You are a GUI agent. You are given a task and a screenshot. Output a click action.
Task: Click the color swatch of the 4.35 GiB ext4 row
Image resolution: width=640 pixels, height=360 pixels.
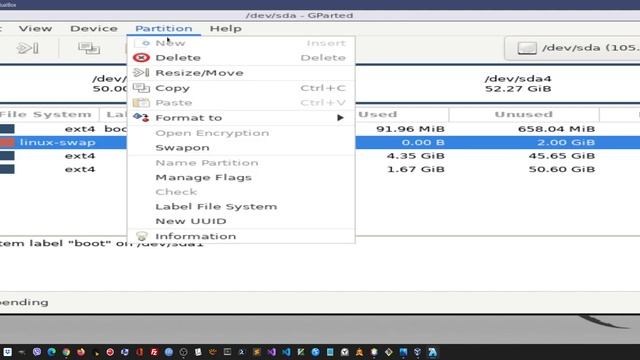pos(7,156)
